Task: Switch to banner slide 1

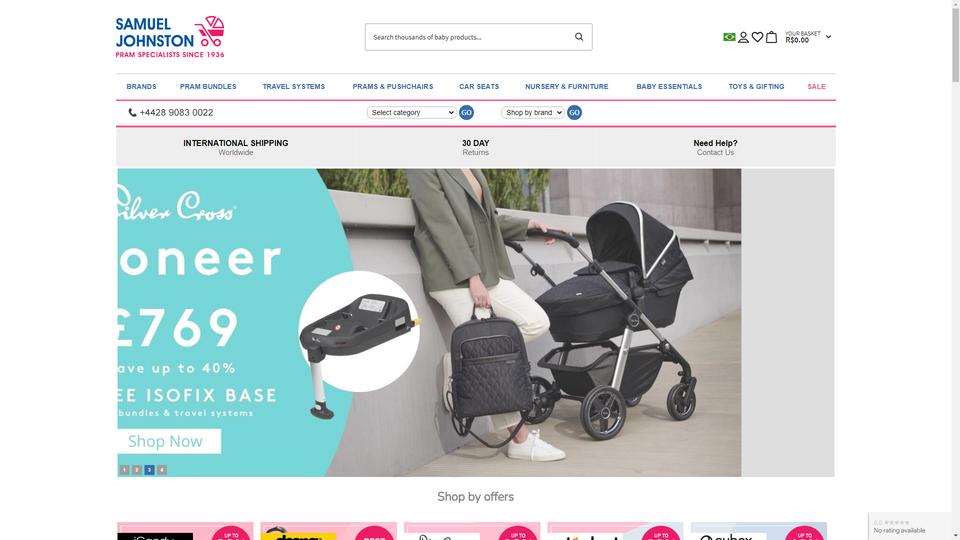Action: [124, 470]
